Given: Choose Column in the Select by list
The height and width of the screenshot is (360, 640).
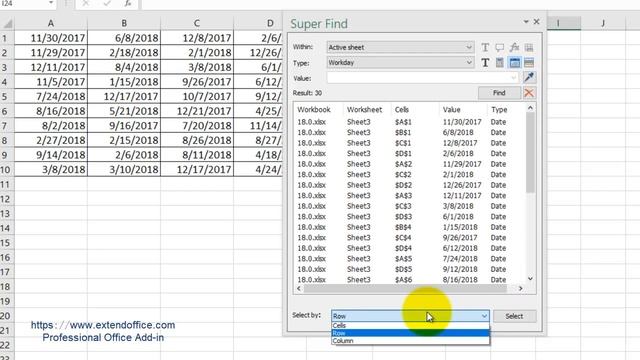Looking at the screenshot, I should [x=410, y=341].
